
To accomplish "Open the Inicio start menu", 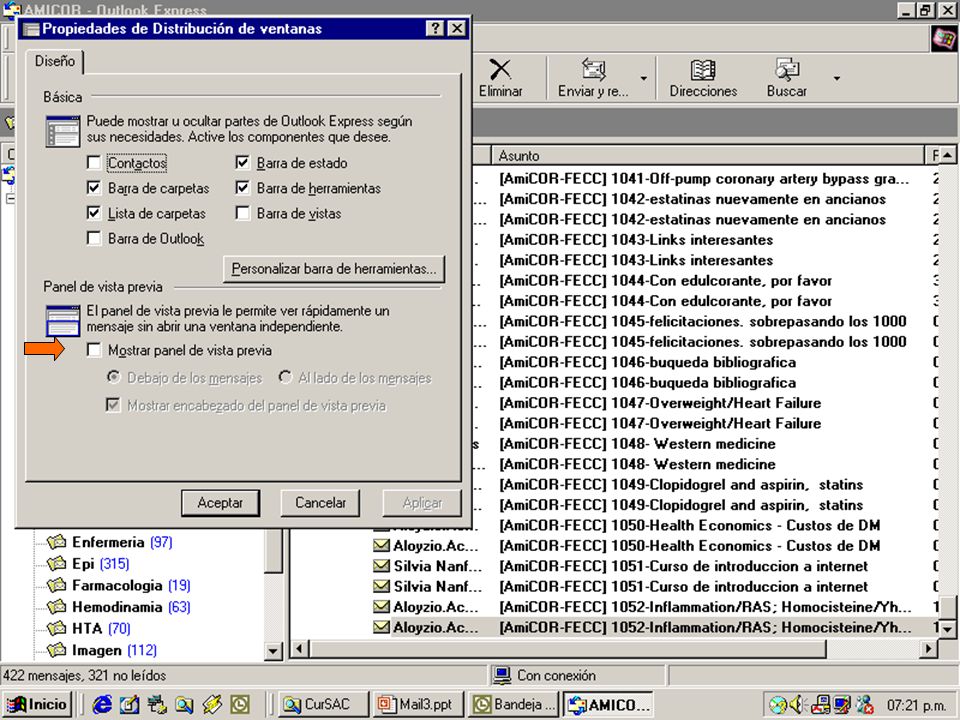I will click(x=37, y=705).
